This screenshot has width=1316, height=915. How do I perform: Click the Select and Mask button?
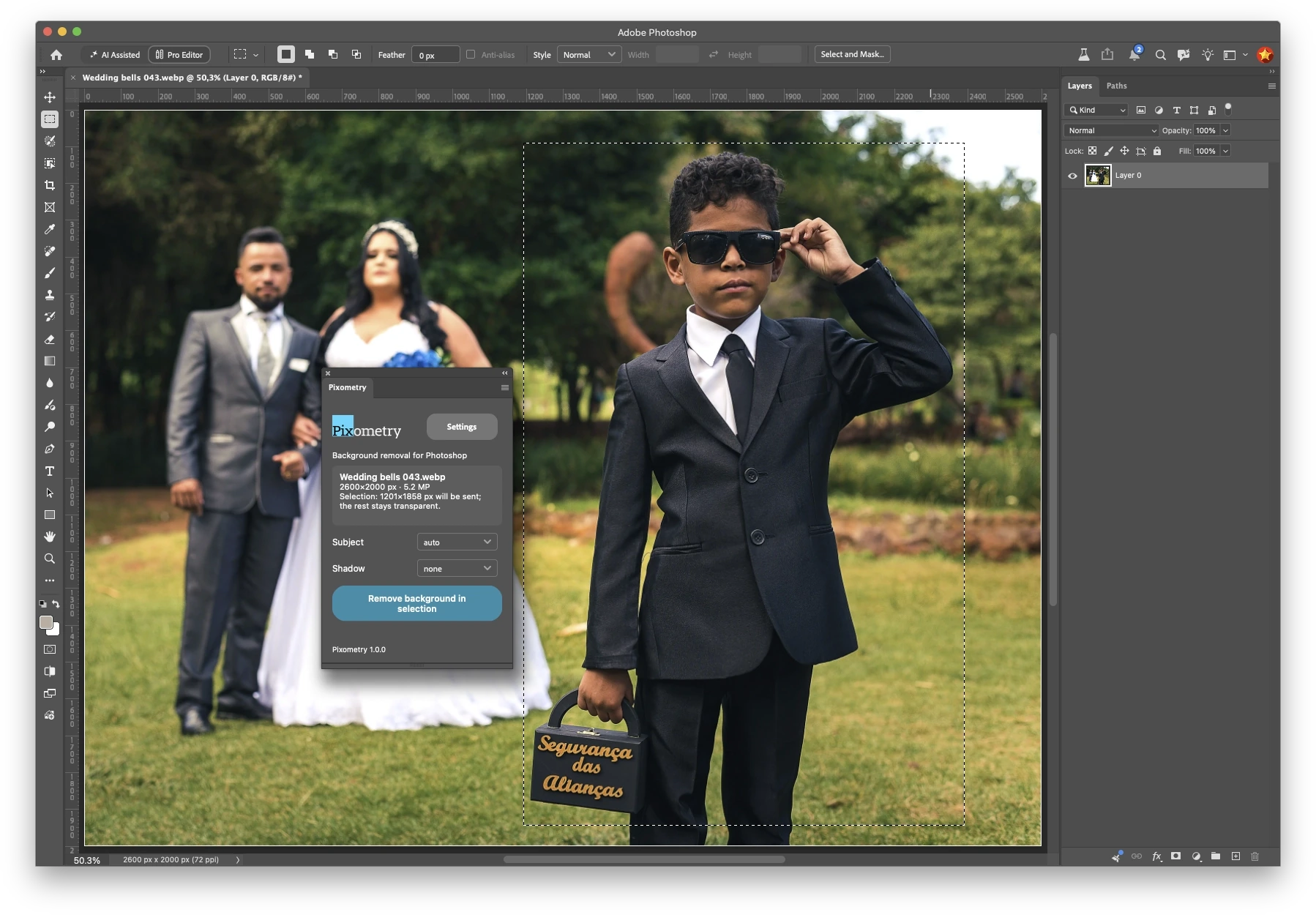(852, 54)
